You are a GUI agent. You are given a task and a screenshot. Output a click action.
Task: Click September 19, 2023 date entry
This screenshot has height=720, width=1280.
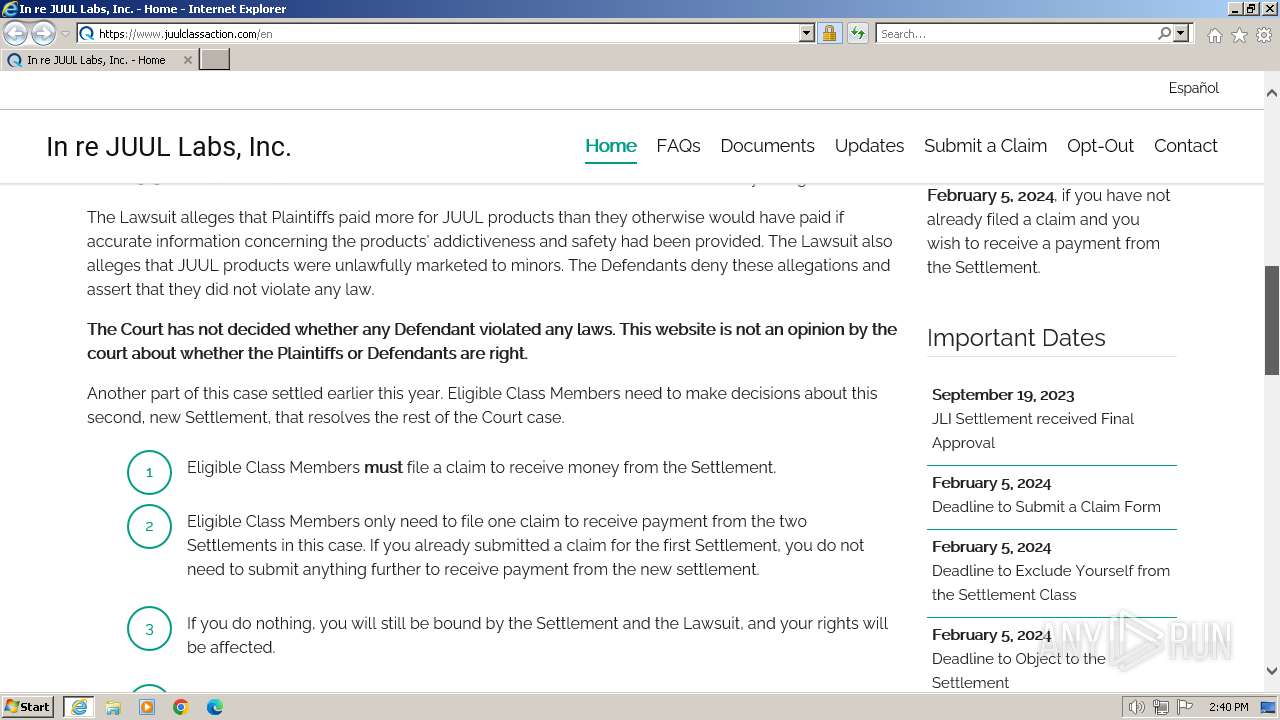click(1003, 395)
